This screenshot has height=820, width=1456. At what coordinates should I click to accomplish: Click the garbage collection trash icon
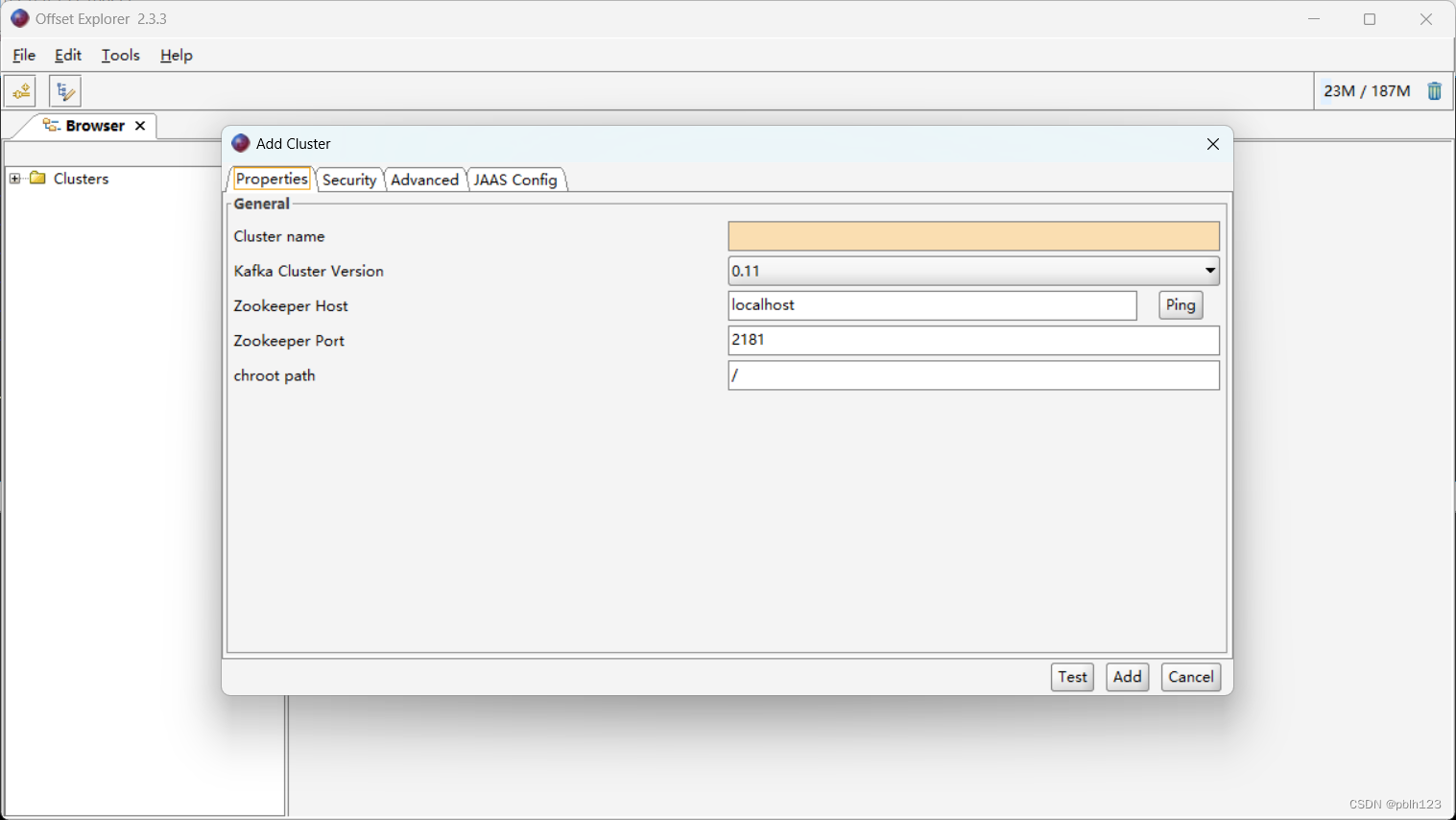1434,91
